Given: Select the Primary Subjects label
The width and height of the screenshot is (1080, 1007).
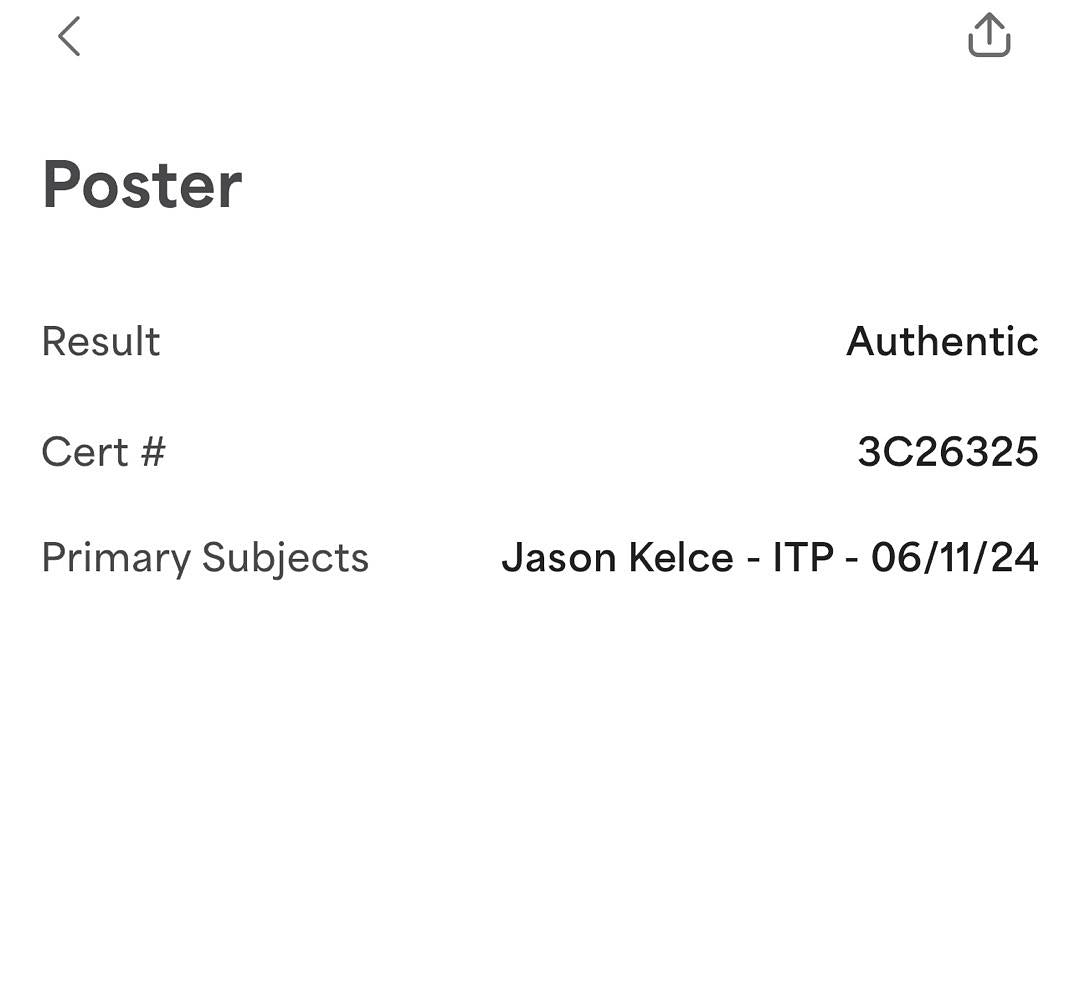Looking at the screenshot, I should tap(205, 558).
